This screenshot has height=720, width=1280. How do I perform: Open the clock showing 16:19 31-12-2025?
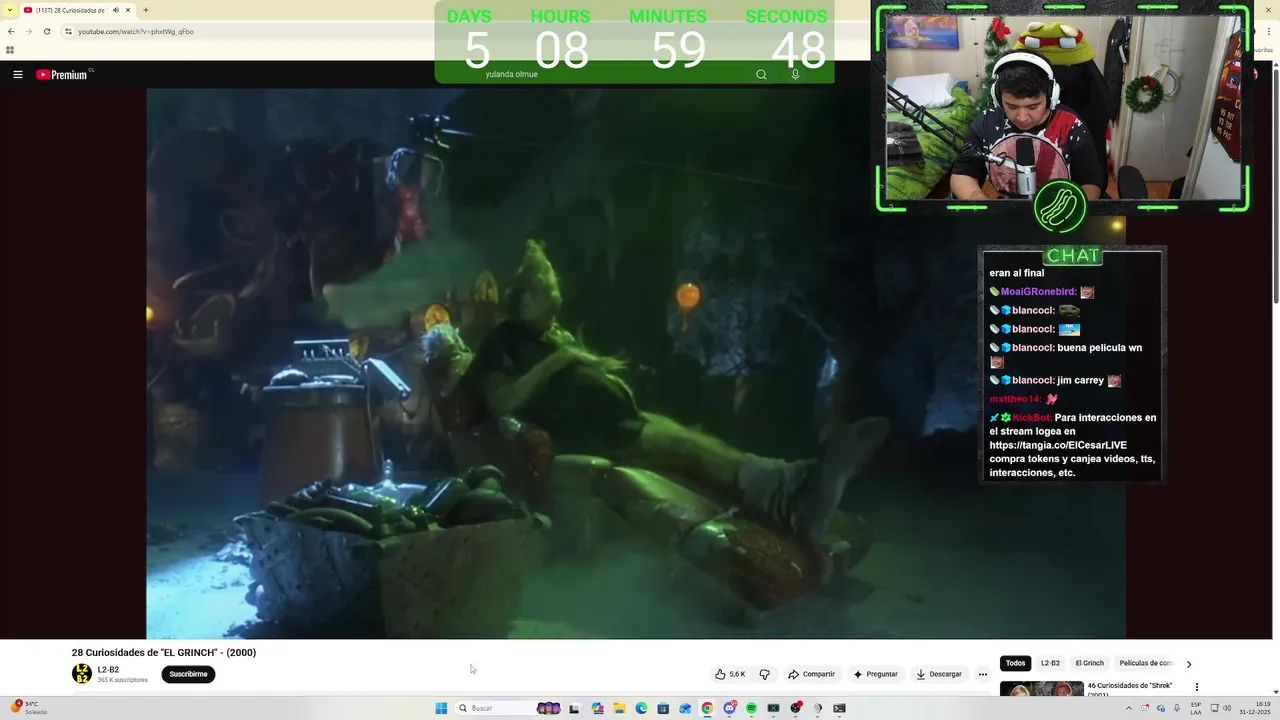click(1255, 708)
